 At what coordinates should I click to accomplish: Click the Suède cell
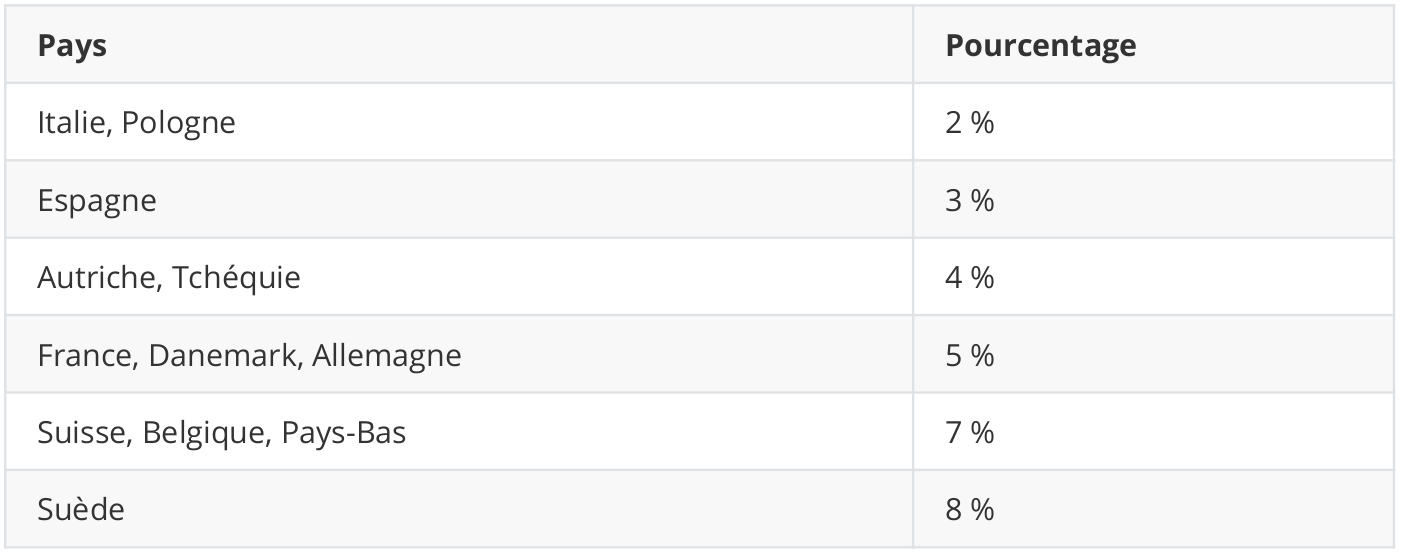tap(81, 509)
